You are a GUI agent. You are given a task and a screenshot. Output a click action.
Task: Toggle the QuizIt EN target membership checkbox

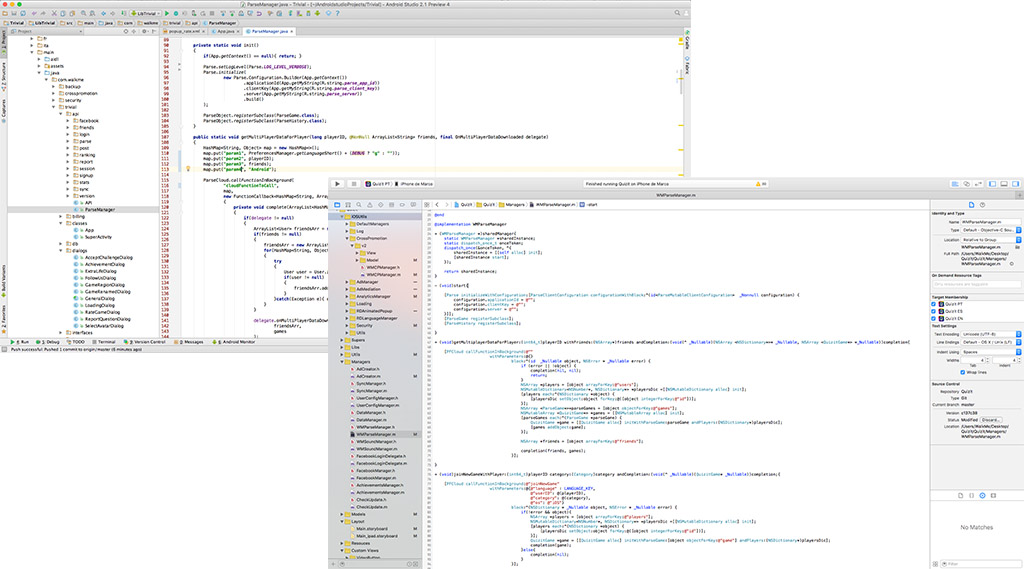coord(933,318)
